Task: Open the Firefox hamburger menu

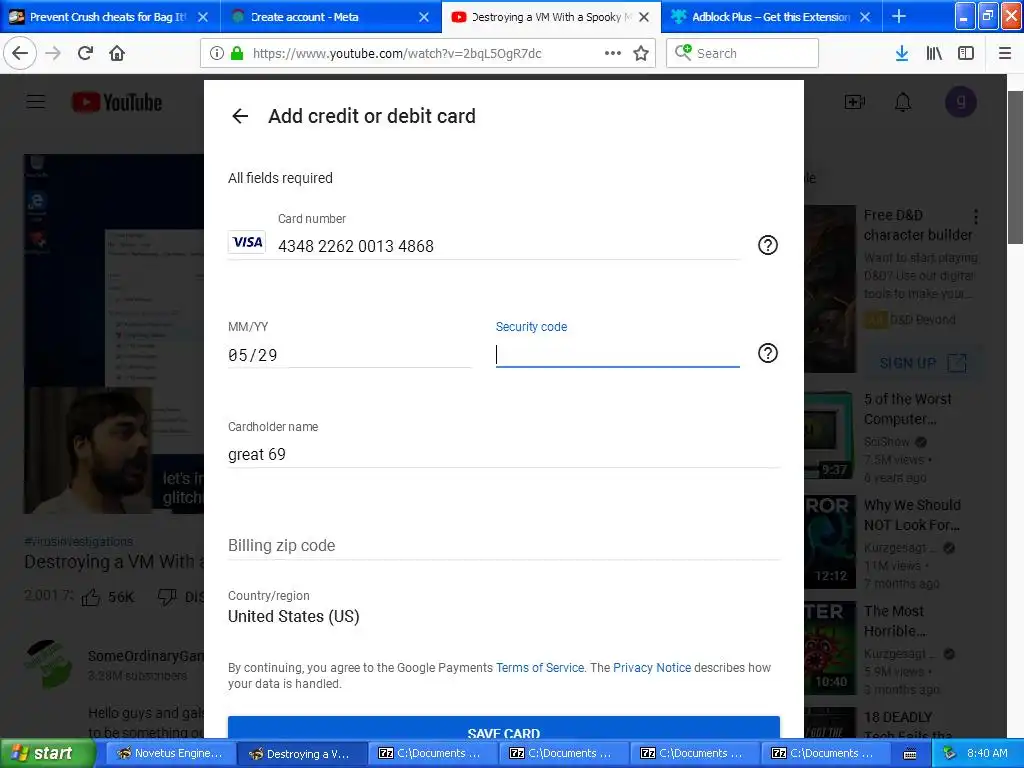Action: click(x=1005, y=53)
